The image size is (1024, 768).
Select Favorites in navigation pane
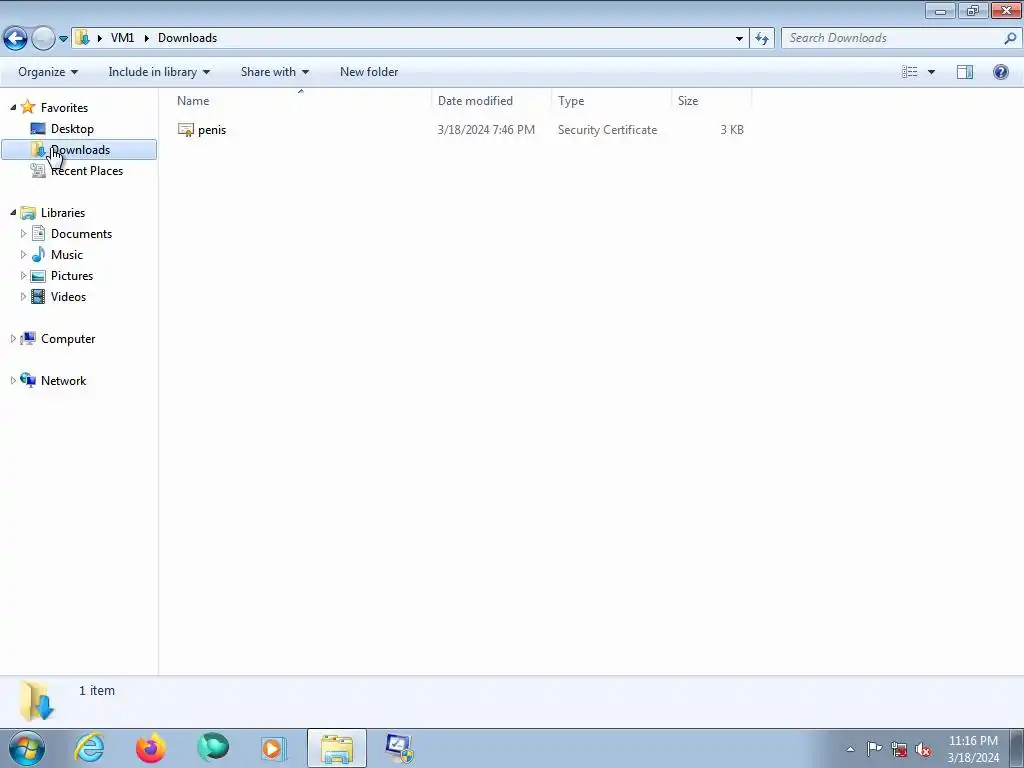point(64,108)
